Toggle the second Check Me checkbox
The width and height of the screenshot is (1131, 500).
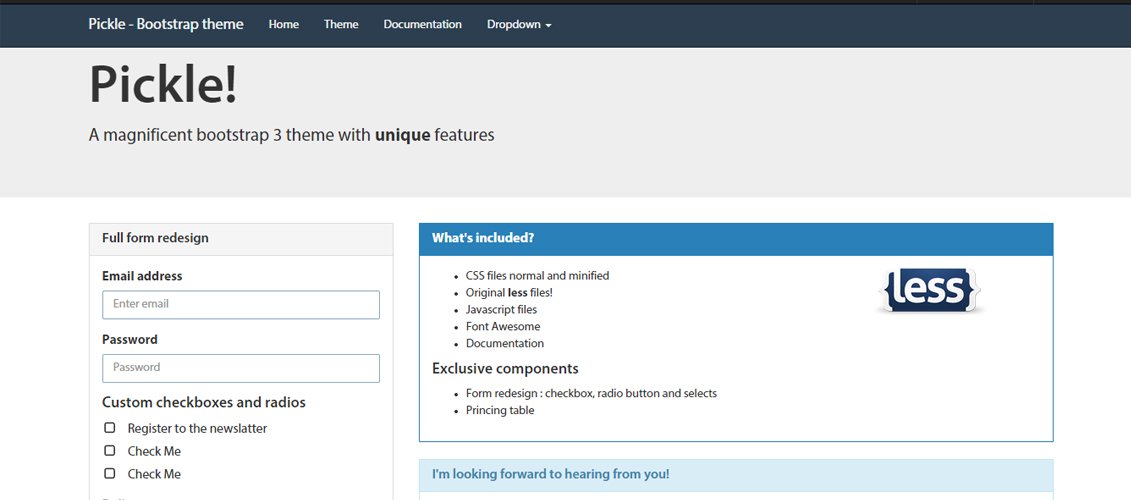click(x=110, y=474)
